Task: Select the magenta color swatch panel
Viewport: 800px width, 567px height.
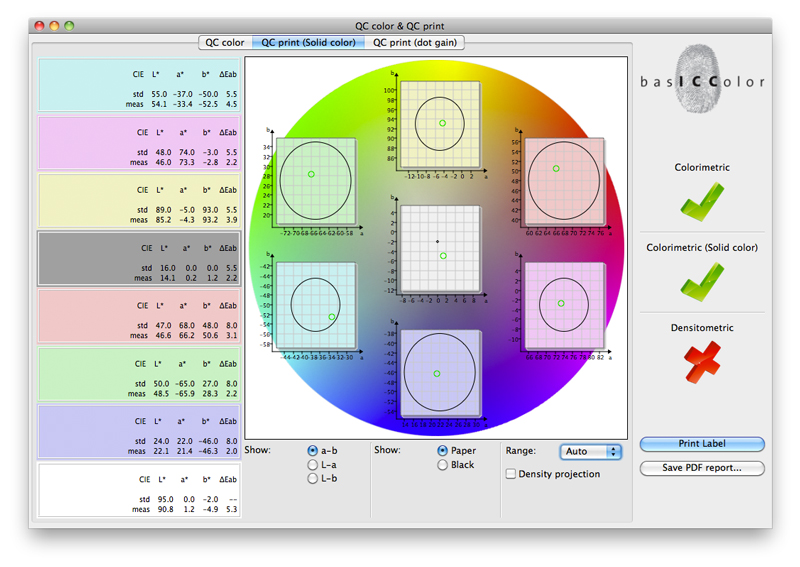Action: [x=139, y=143]
